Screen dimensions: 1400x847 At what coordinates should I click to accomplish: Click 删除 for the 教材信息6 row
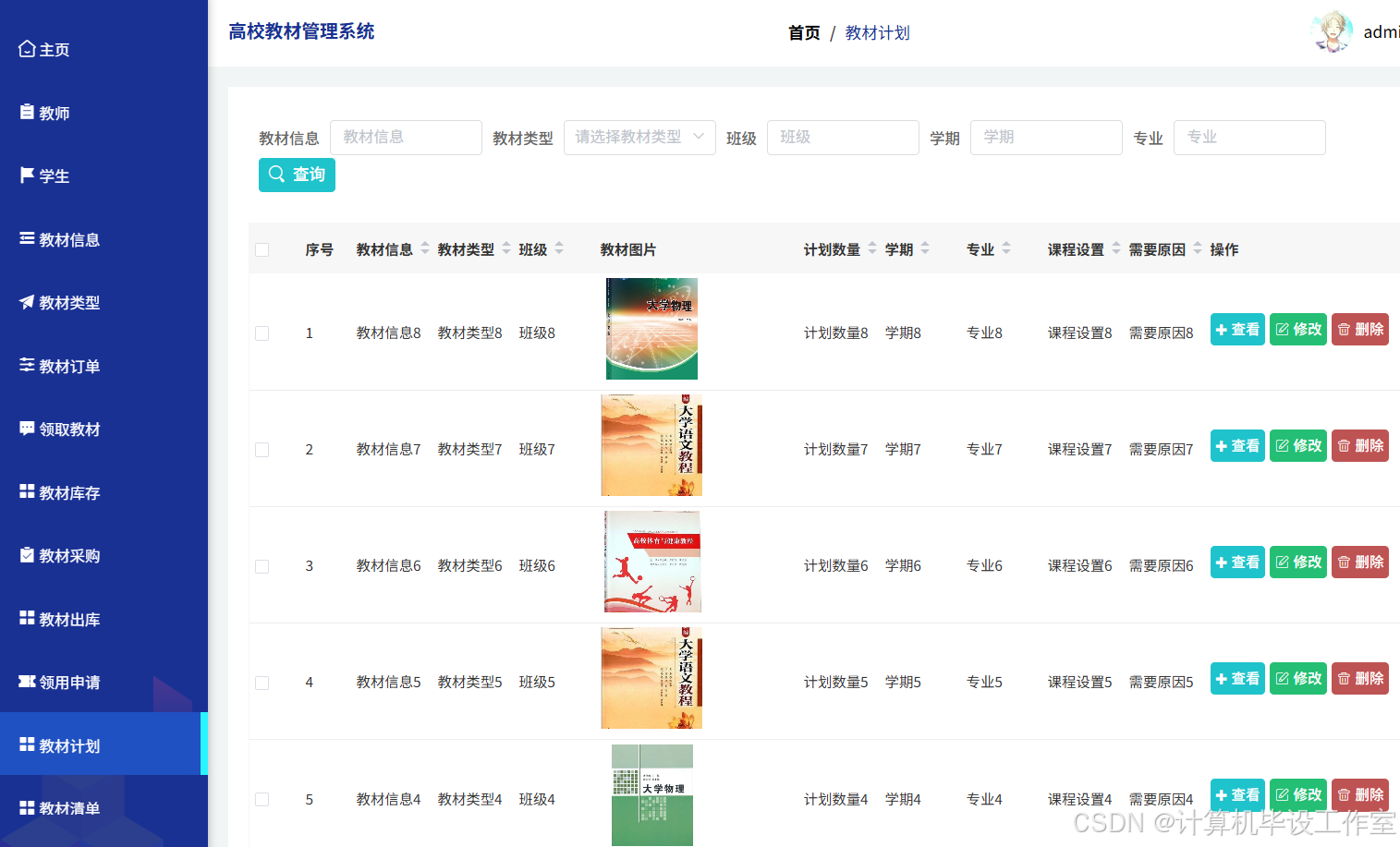[1359, 563]
